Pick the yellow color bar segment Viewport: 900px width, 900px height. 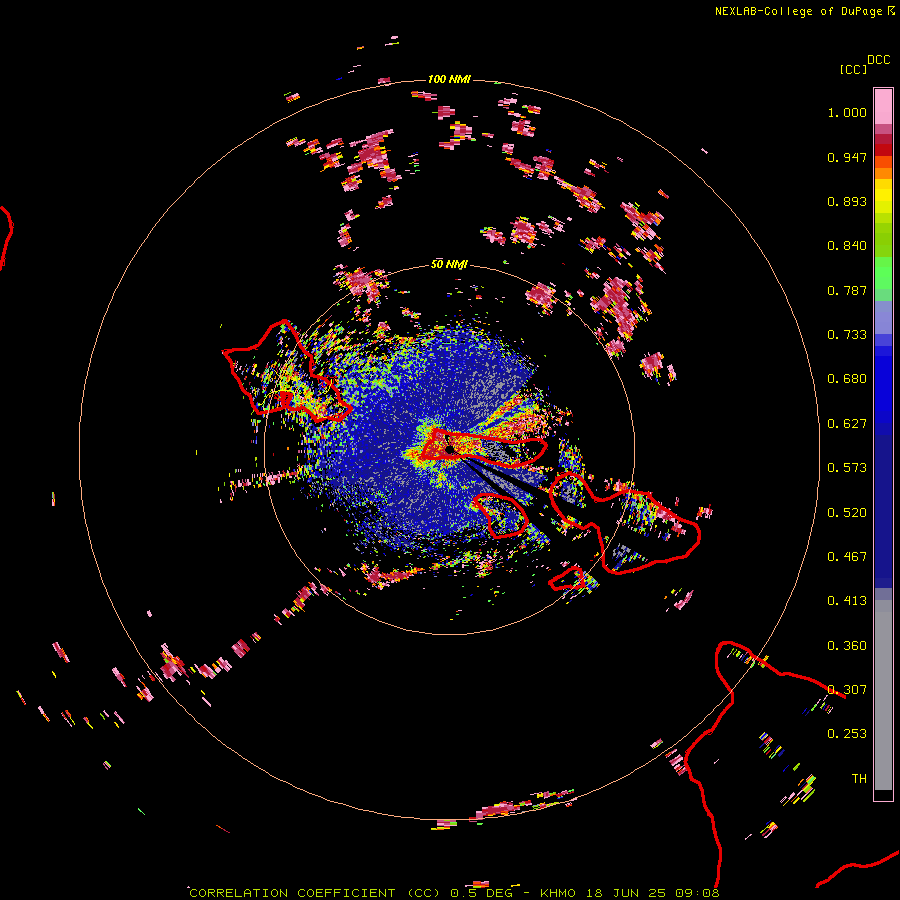coord(883,197)
